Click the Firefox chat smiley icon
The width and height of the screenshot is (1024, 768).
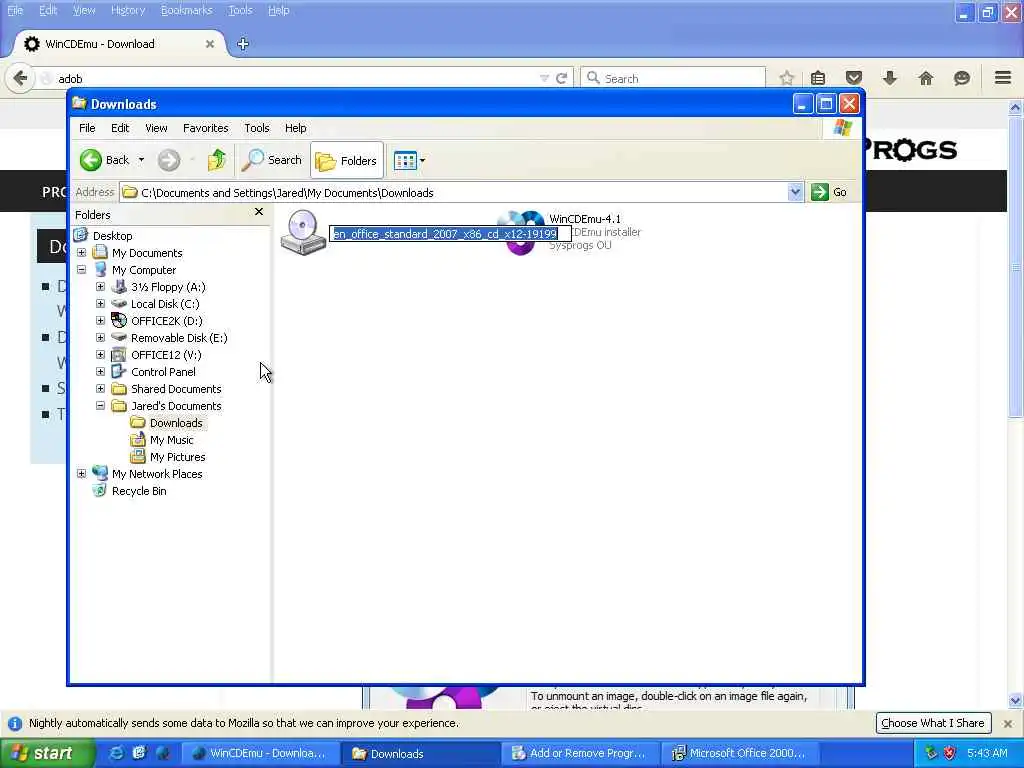[x=961, y=78]
